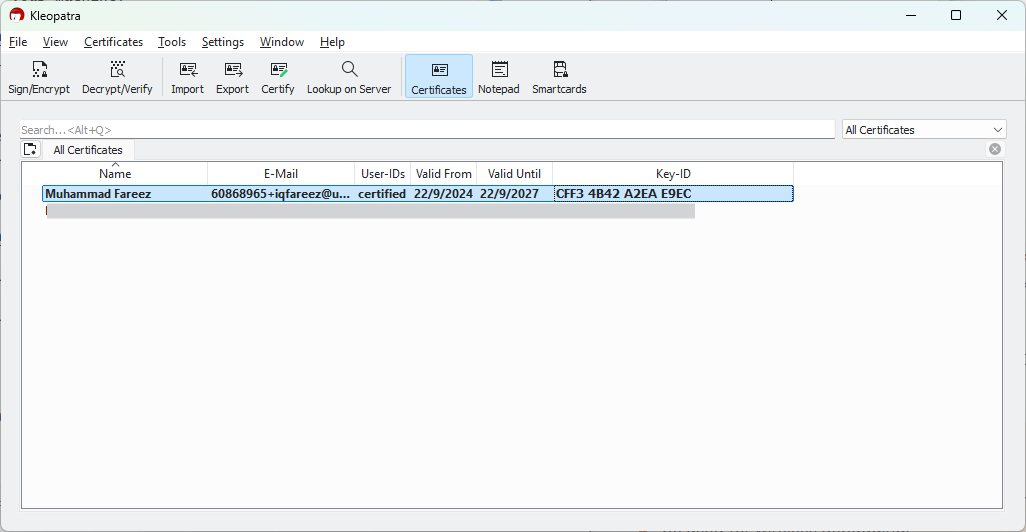Open the Sign/Encrypt tool

[39, 77]
